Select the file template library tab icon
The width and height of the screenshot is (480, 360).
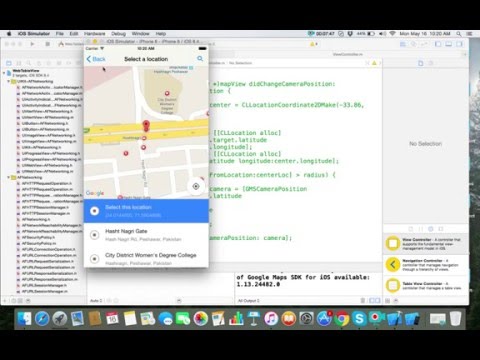(411, 229)
